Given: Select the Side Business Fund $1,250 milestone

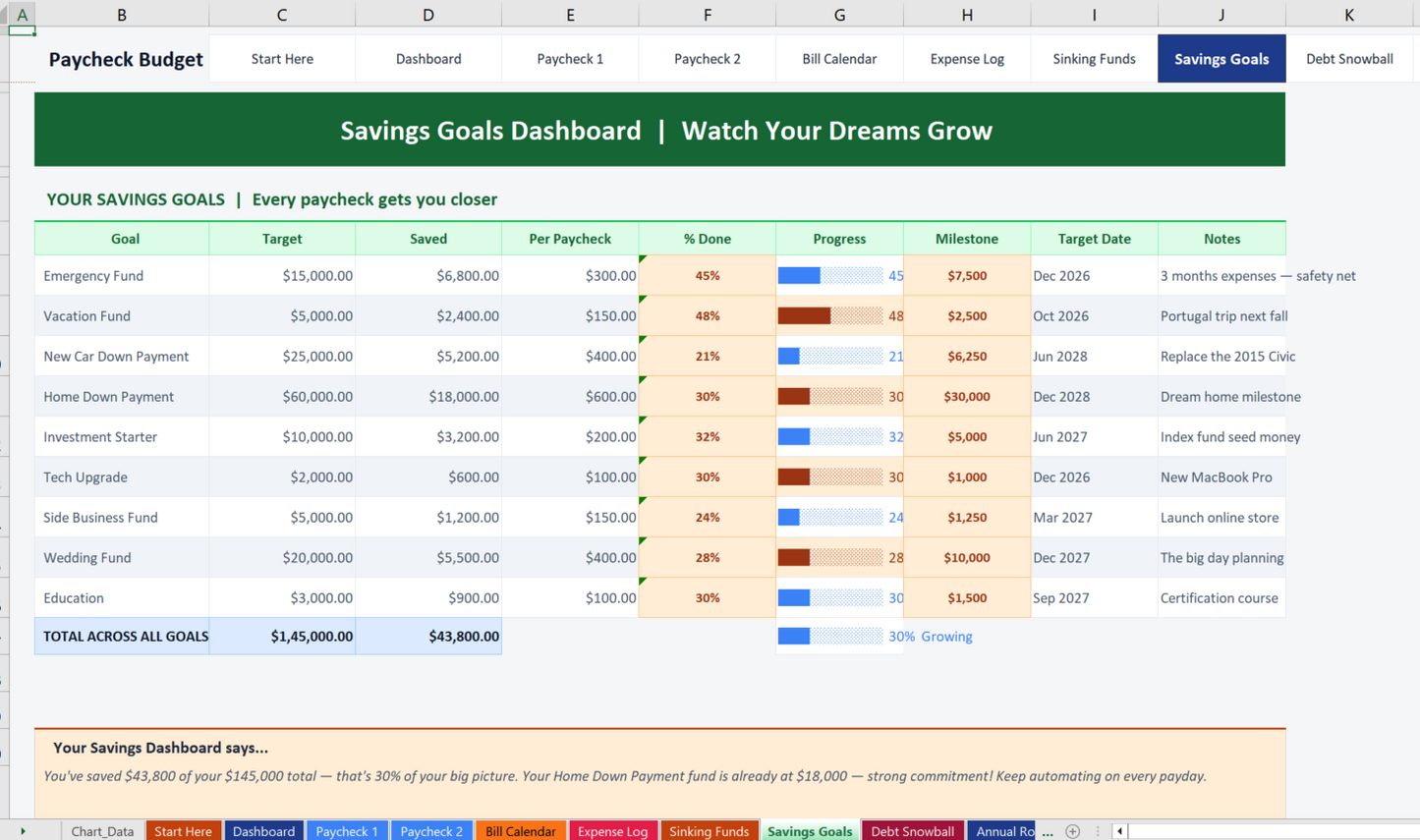Looking at the screenshot, I should pos(967,518).
